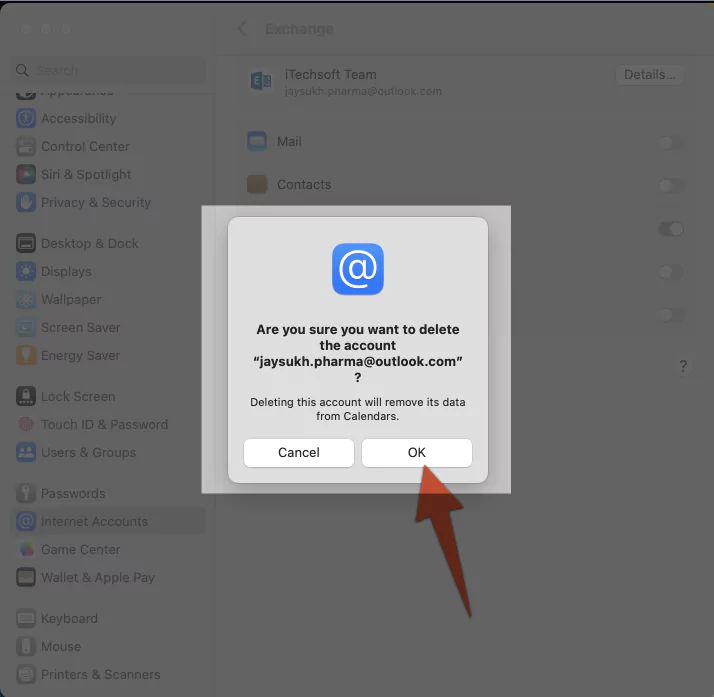714x697 pixels.
Task: Click the magnifier icon in the search bar
Action: tap(22, 70)
